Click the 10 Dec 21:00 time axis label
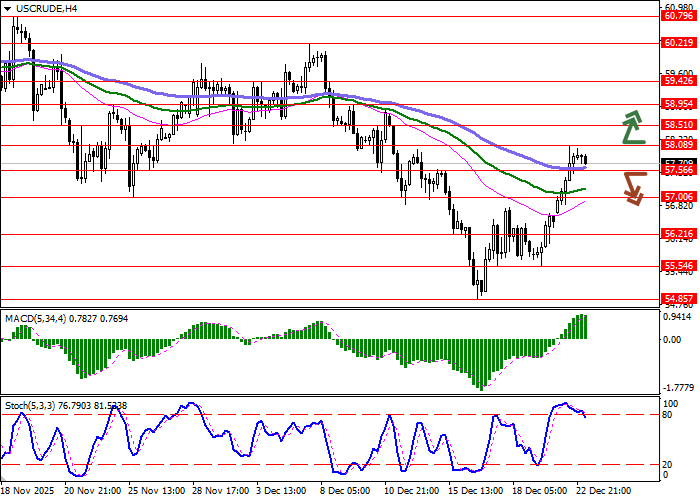 pos(413,491)
